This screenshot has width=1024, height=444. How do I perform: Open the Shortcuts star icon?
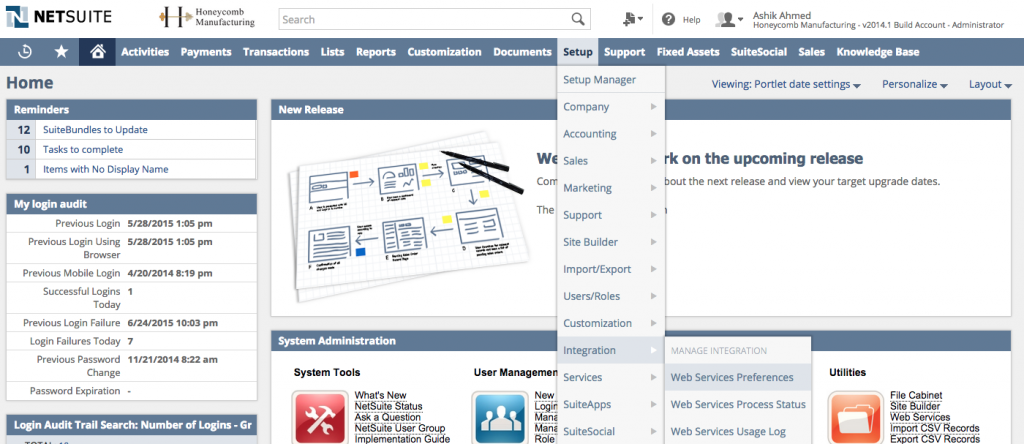pos(61,52)
